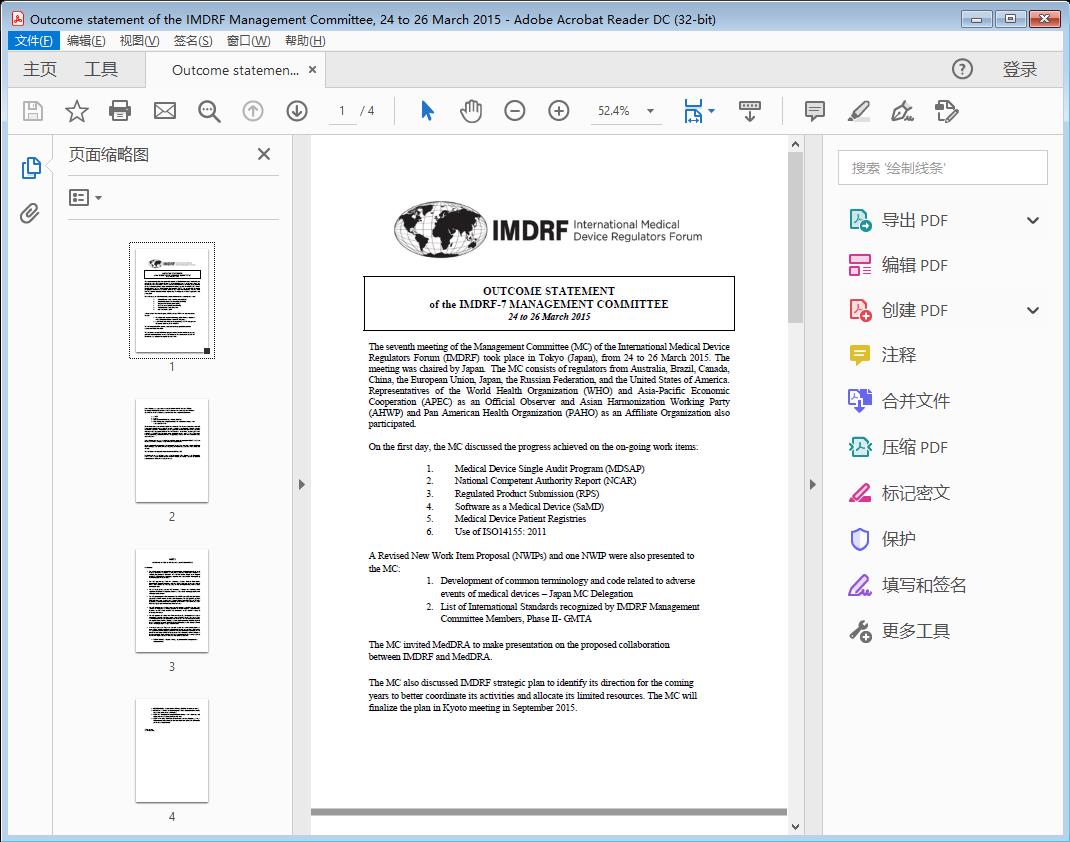Select page 3 thumbnail
Screen dimensions: 1070x842
(172, 600)
